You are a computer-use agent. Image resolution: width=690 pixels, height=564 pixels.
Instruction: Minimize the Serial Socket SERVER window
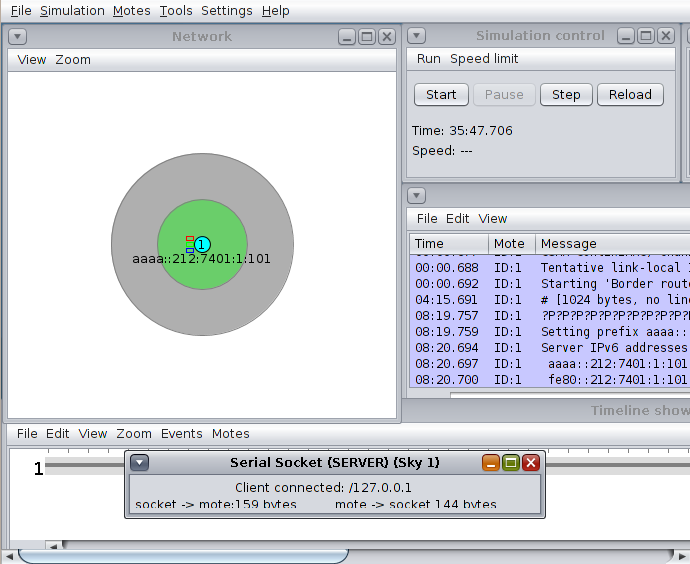[491, 462]
